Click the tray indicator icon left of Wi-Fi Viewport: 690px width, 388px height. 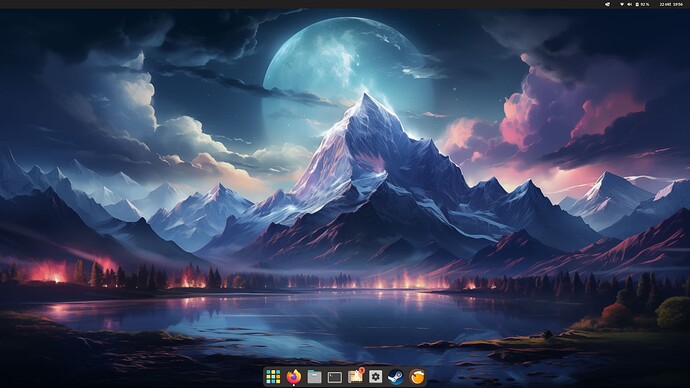[x=608, y=4]
